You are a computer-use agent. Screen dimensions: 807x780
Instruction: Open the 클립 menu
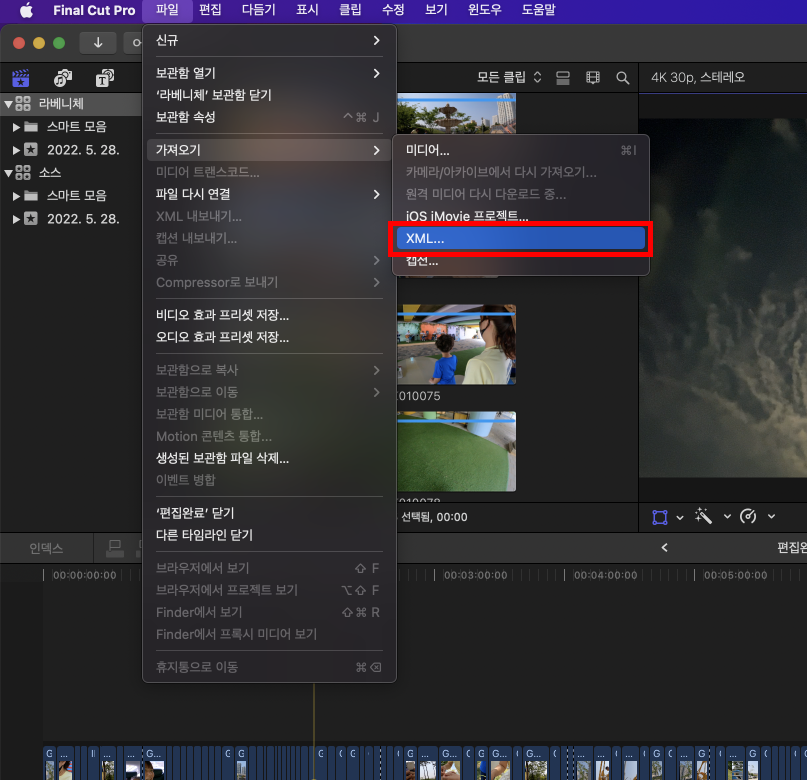click(350, 10)
